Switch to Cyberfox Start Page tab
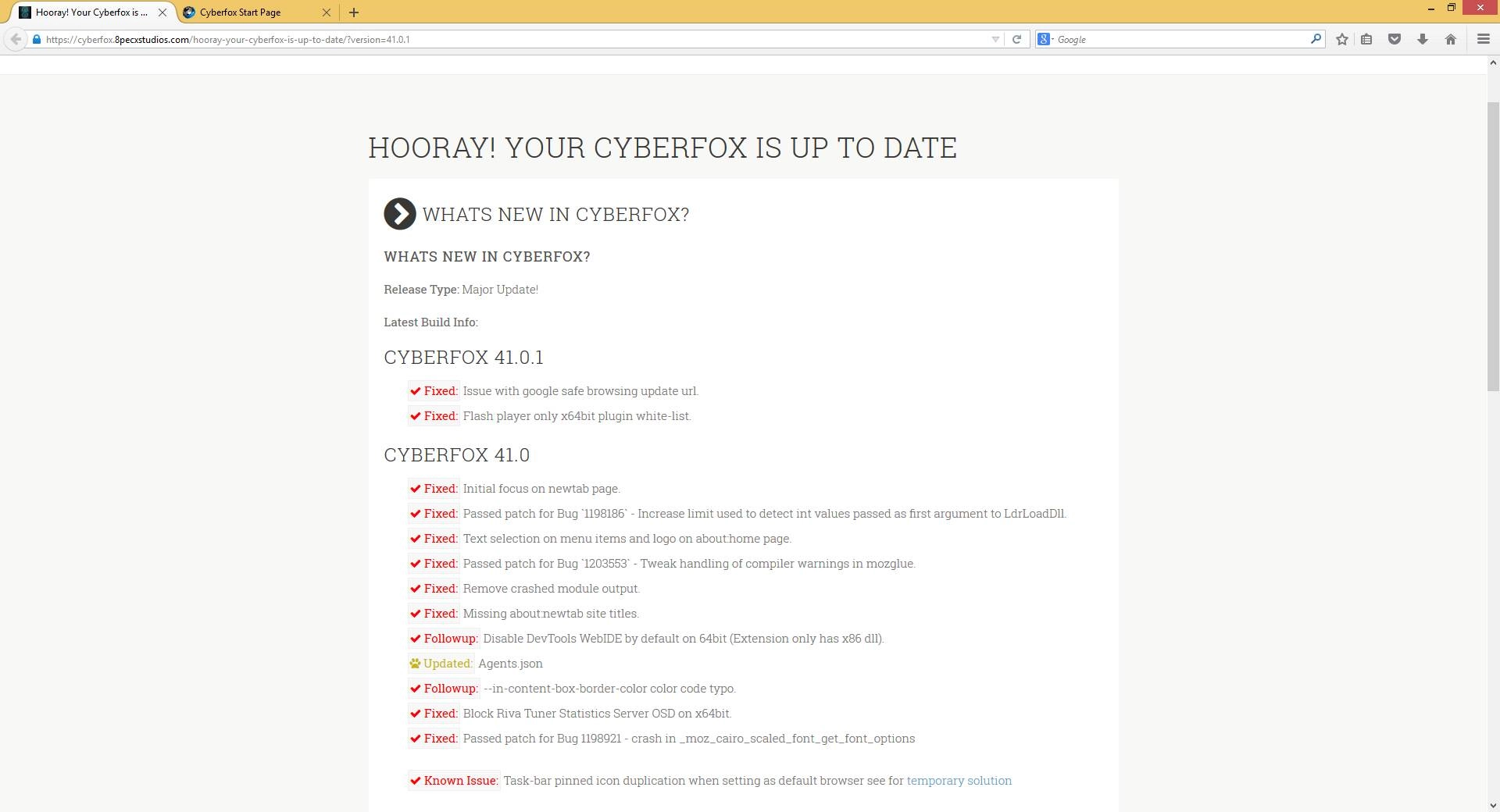 [x=258, y=12]
